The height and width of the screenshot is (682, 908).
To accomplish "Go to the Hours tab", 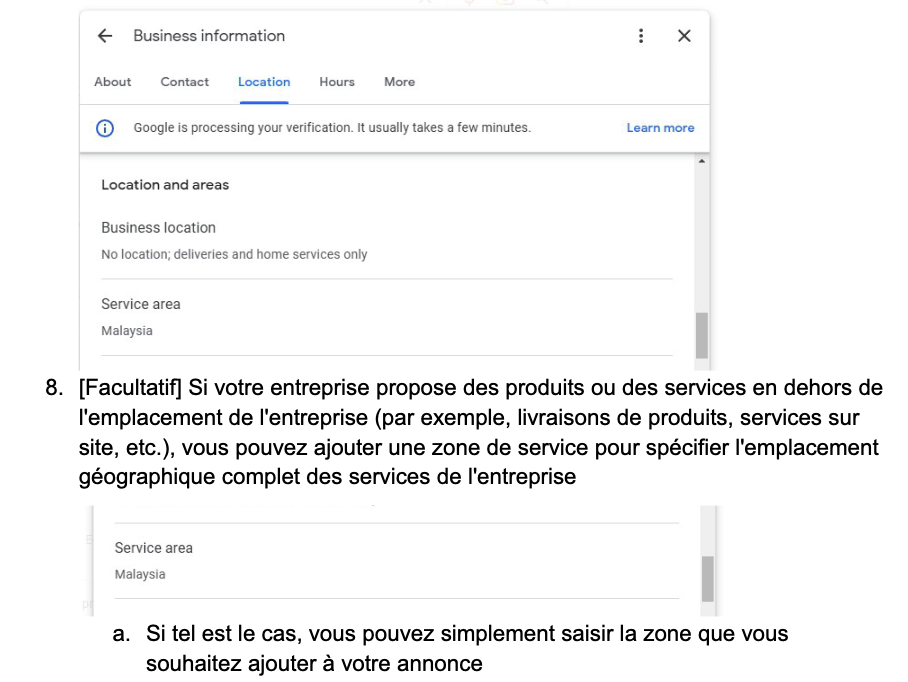I will pos(337,82).
